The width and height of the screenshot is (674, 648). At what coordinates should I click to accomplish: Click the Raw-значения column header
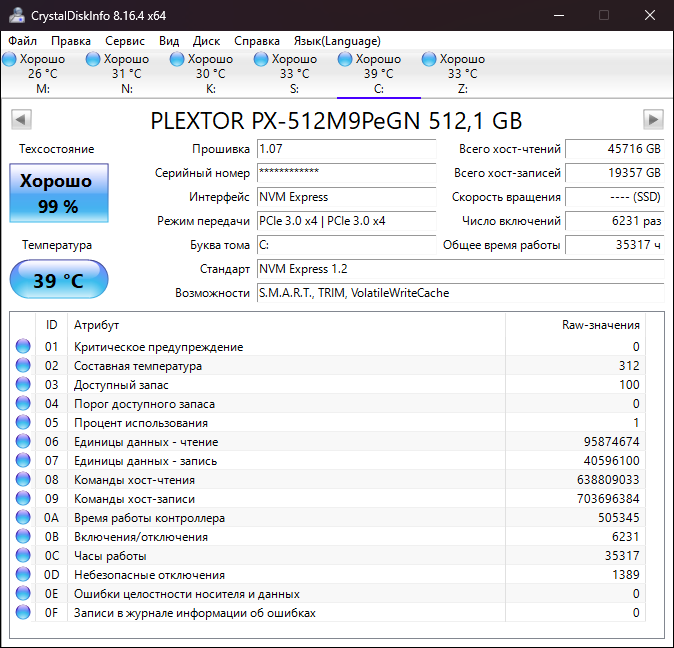(x=575, y=325)
